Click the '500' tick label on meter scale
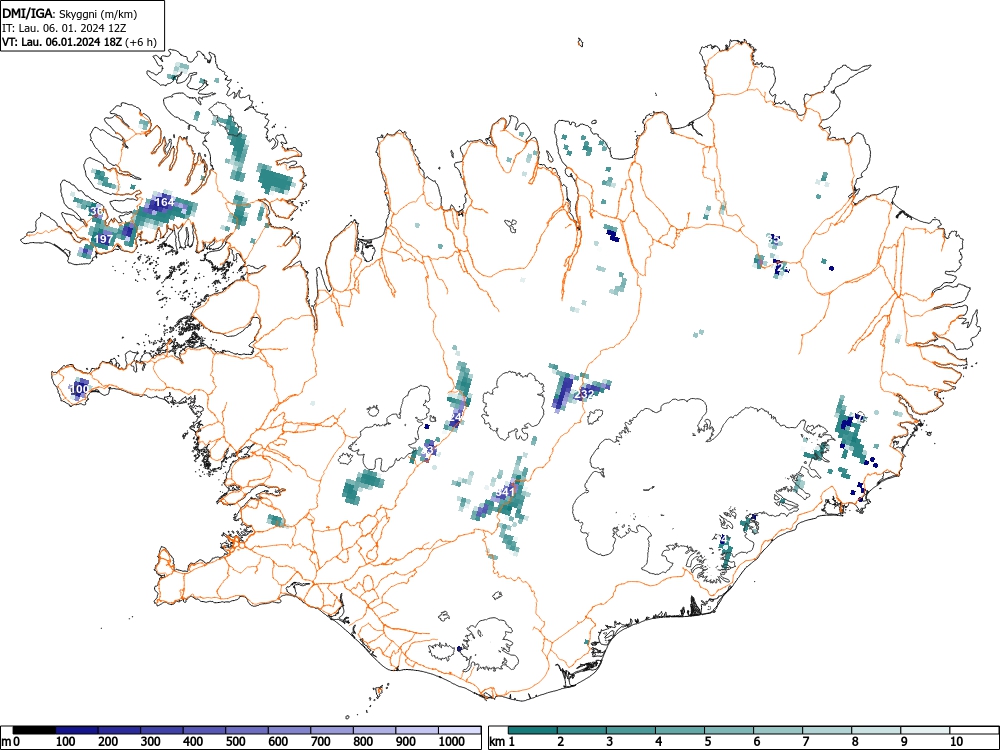The height and width of the screenshot is (750, 1000). pos(236,742)
